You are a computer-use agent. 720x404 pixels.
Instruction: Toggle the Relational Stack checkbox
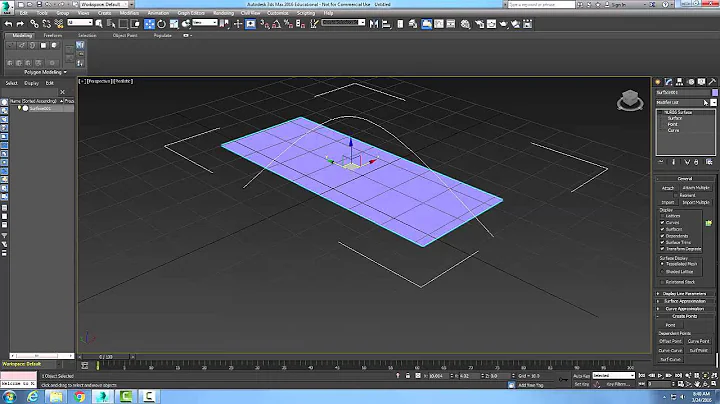click(x=663, y=282)
